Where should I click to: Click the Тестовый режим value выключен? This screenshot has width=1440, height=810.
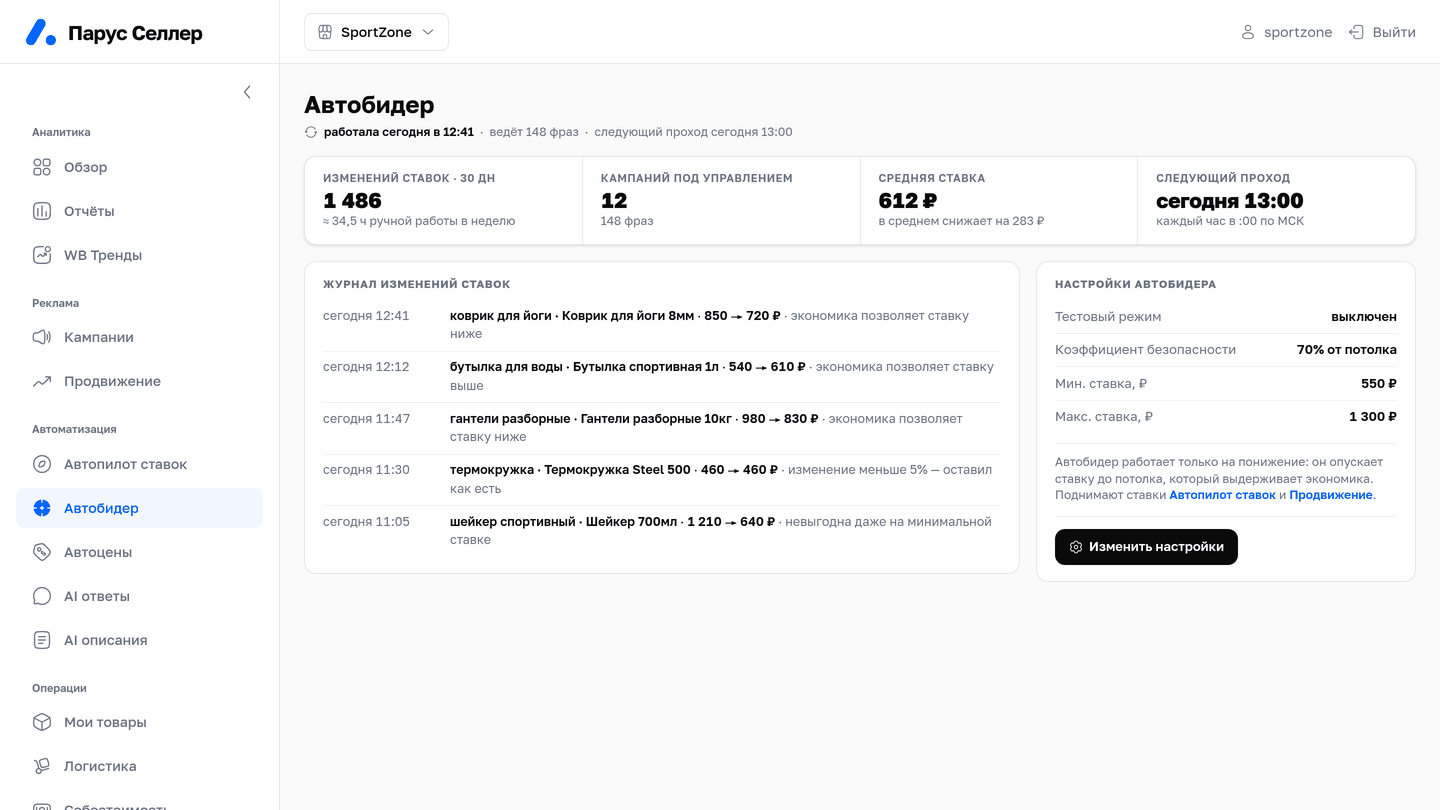(1364, 317)
